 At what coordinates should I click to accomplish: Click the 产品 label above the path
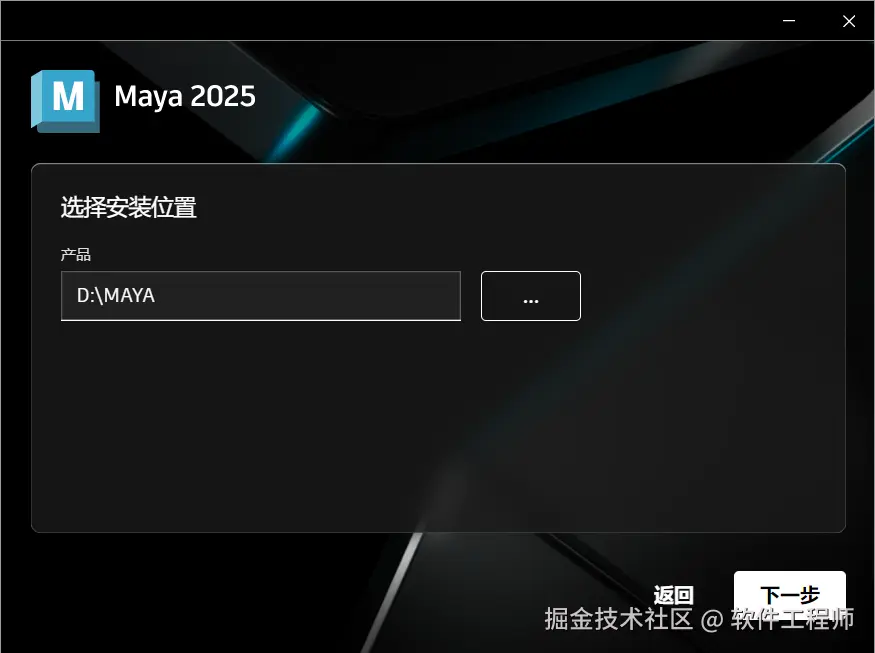pyautogui.click(x=76, y=255)
